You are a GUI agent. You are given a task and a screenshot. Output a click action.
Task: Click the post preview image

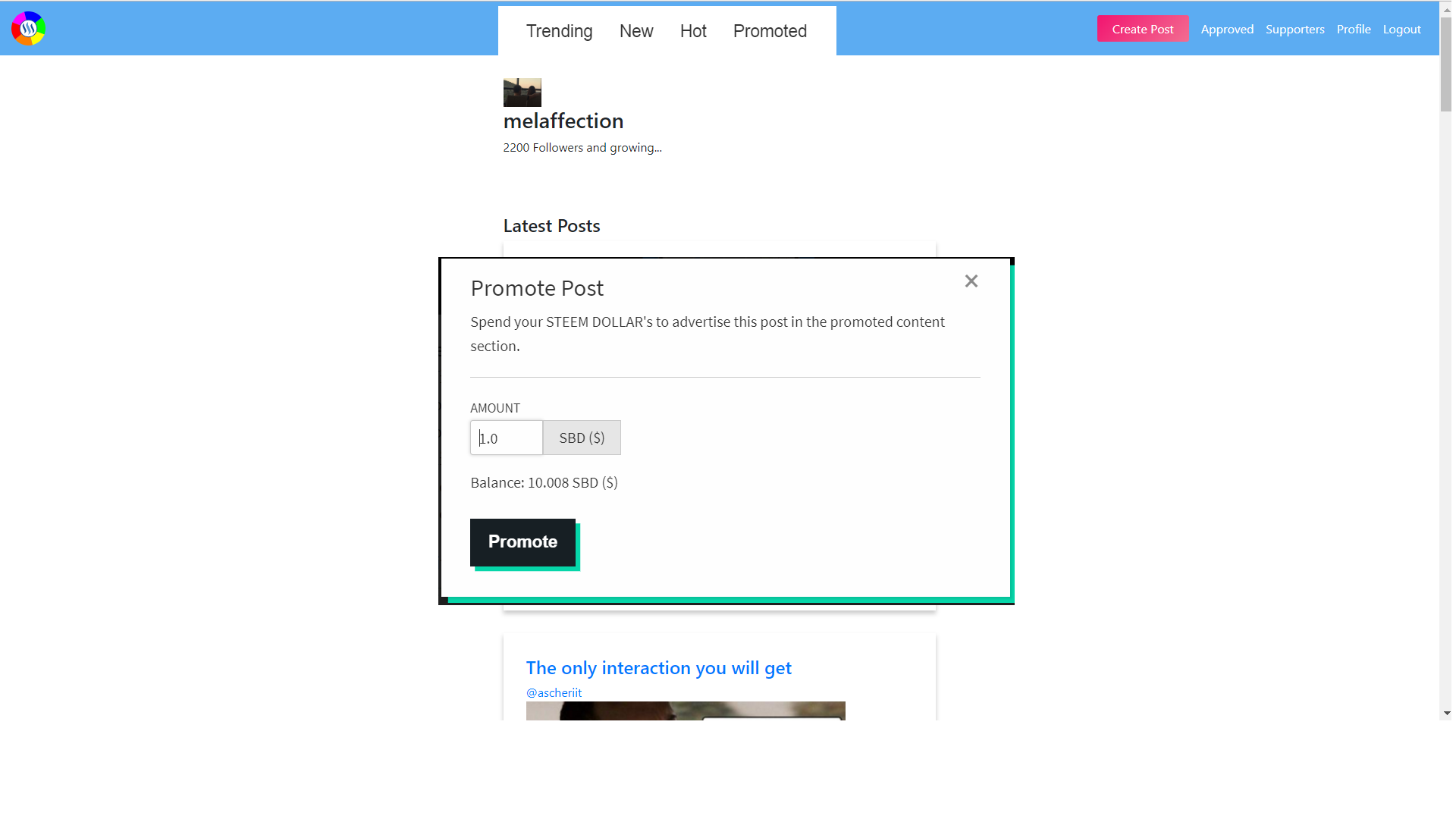pyautogui.click(x=685, y=711)
